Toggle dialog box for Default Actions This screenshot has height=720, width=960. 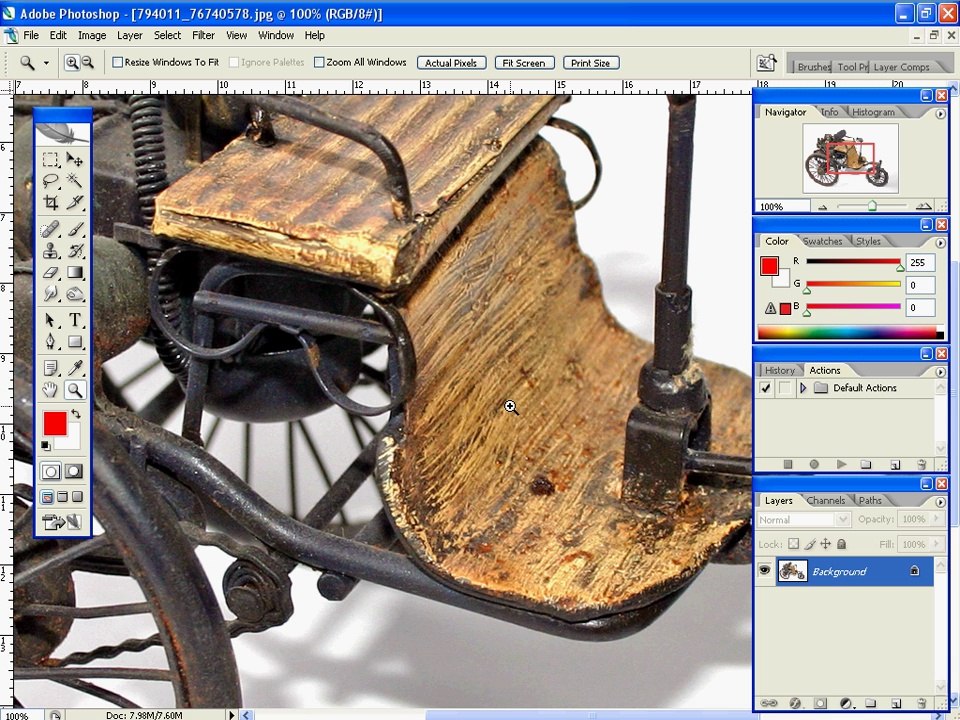784,388
